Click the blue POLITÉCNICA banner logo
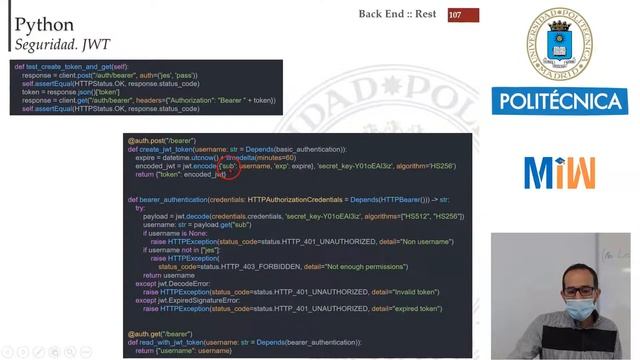The height and width of the screenshot is (360, 640). 560,101
